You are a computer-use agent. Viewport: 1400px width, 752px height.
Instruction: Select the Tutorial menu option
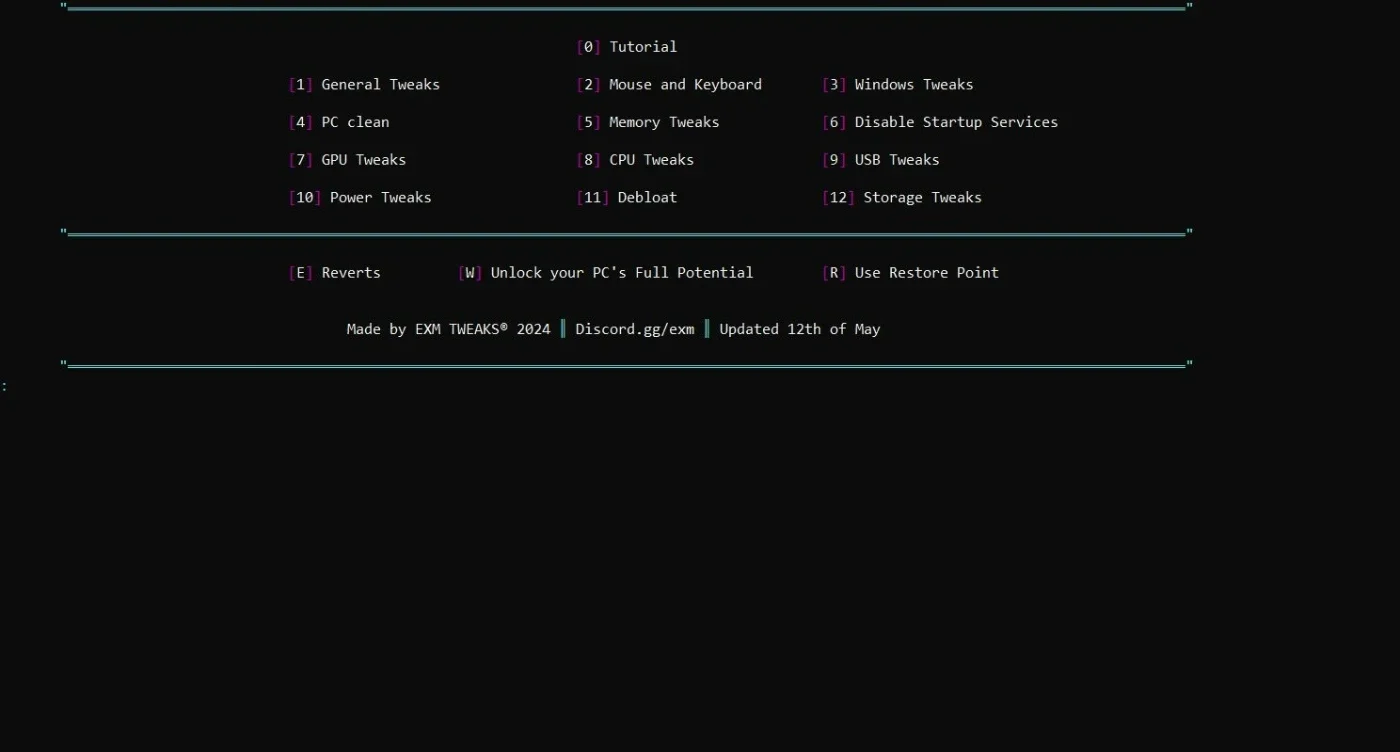coord(627,47)
